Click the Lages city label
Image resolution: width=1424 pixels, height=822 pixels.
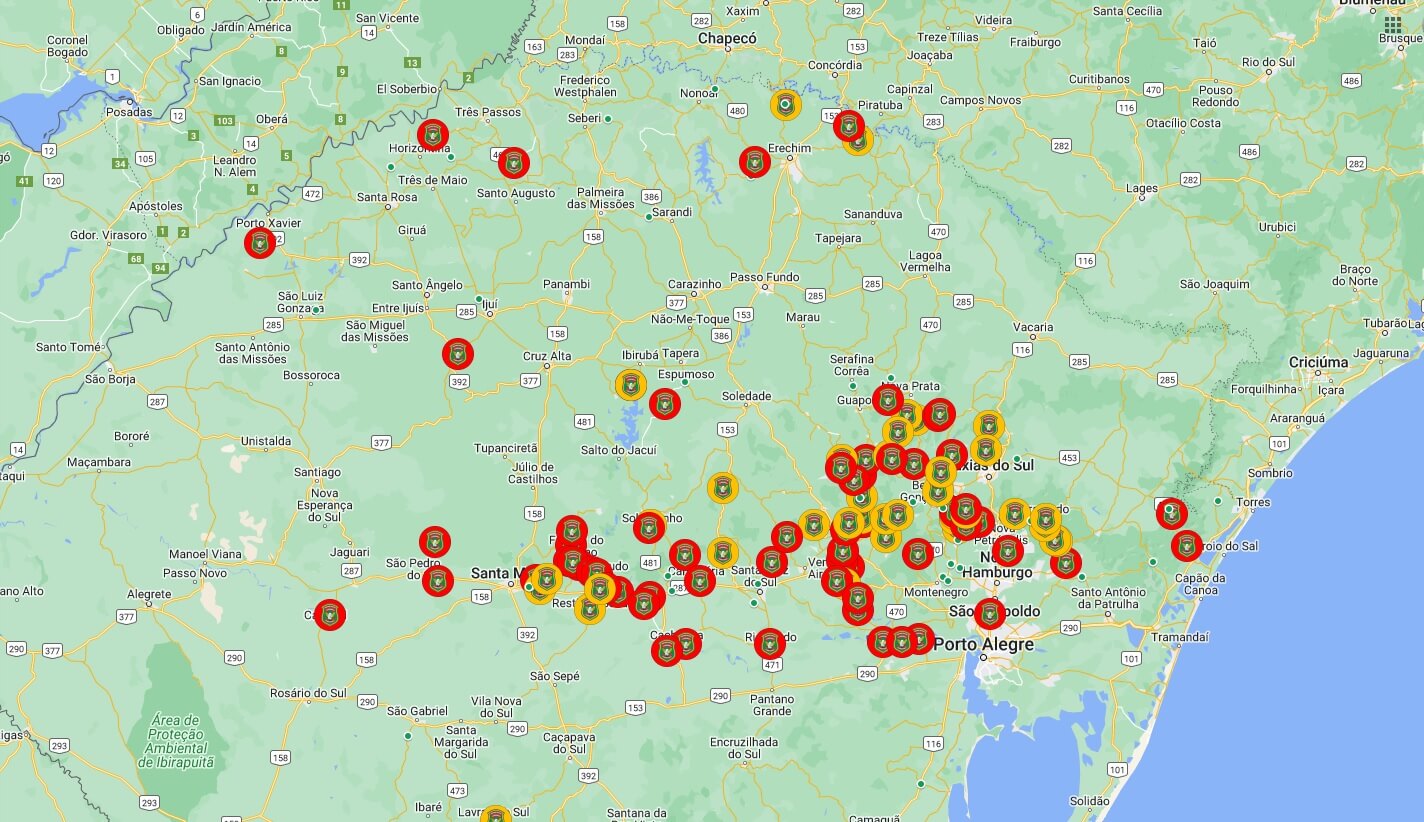click(1142, 188)
